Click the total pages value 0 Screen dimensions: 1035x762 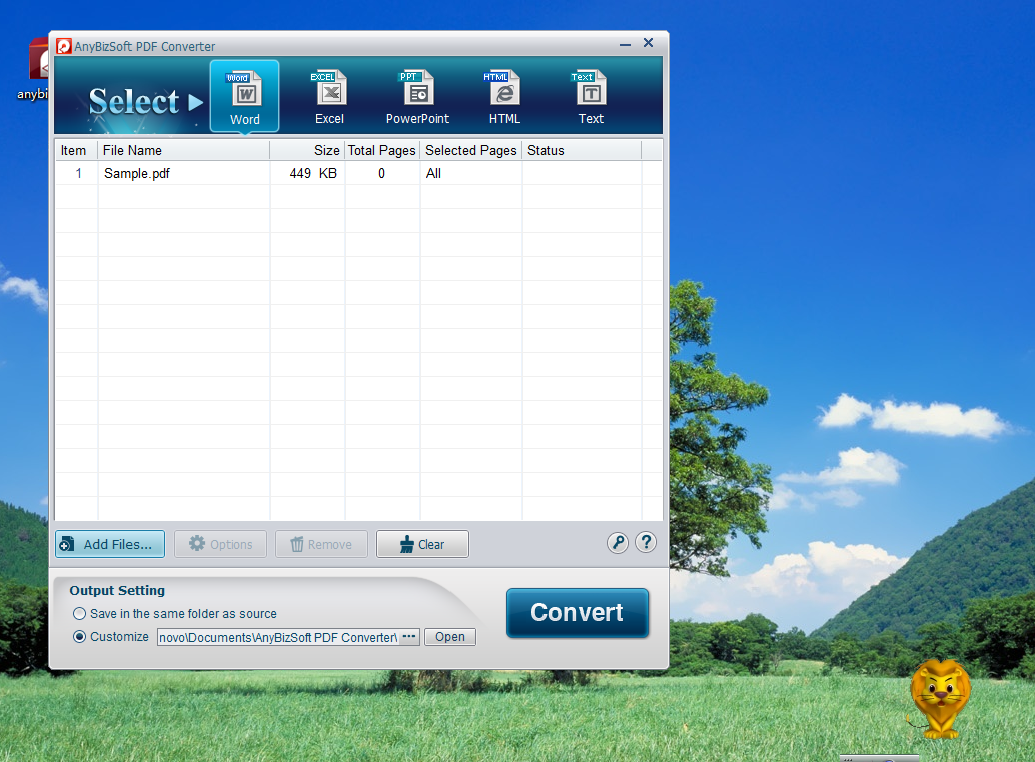click(x=382, y=174)
